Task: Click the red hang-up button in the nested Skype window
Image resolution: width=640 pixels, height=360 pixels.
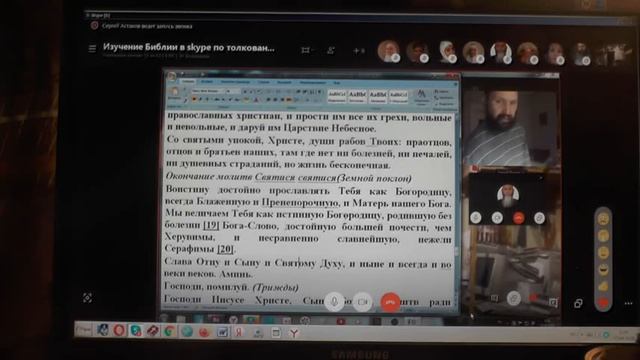Action: click(x=518, y=218)
